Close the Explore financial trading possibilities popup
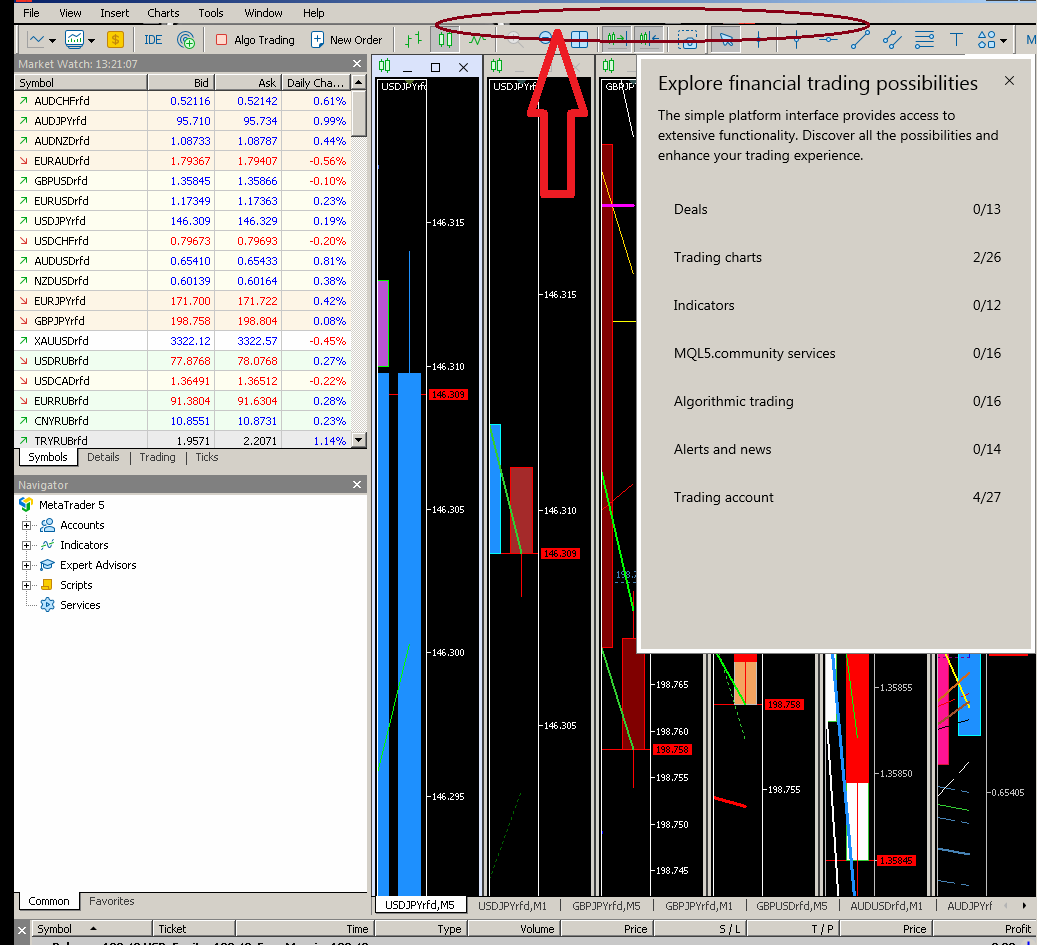The height and width of the screenshot is (945, 1038). 1009,81
